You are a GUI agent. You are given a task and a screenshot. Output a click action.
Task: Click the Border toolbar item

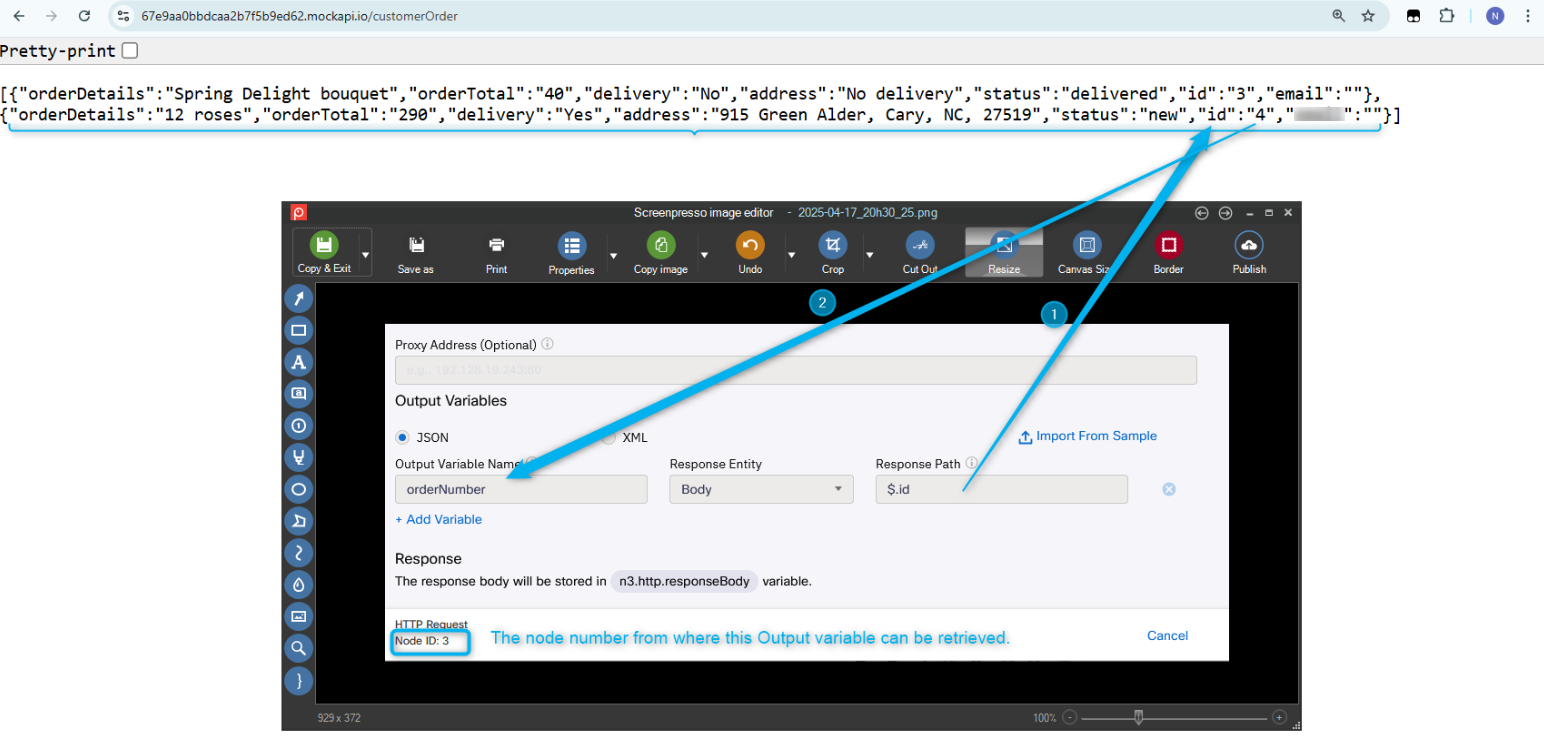pyautogui.click(x=1168, y=254)
